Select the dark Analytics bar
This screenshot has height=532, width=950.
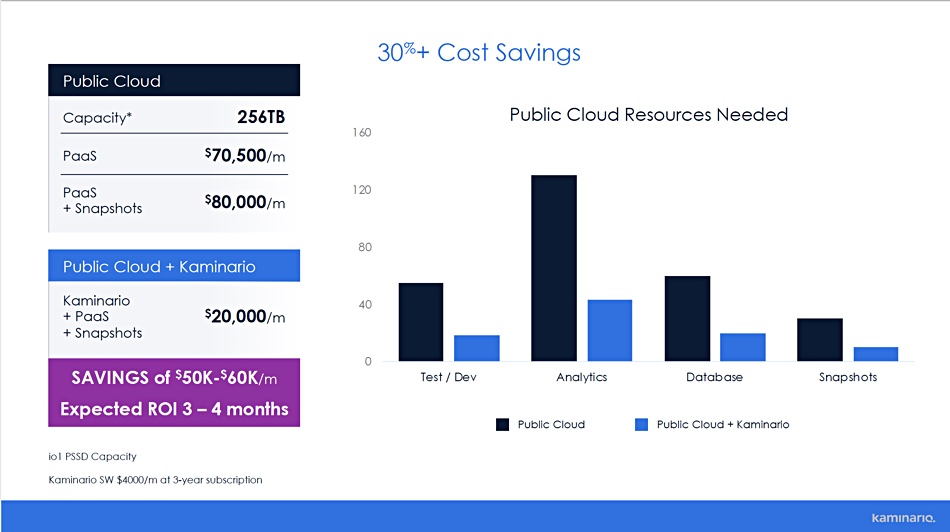click(x=554, y=268)
